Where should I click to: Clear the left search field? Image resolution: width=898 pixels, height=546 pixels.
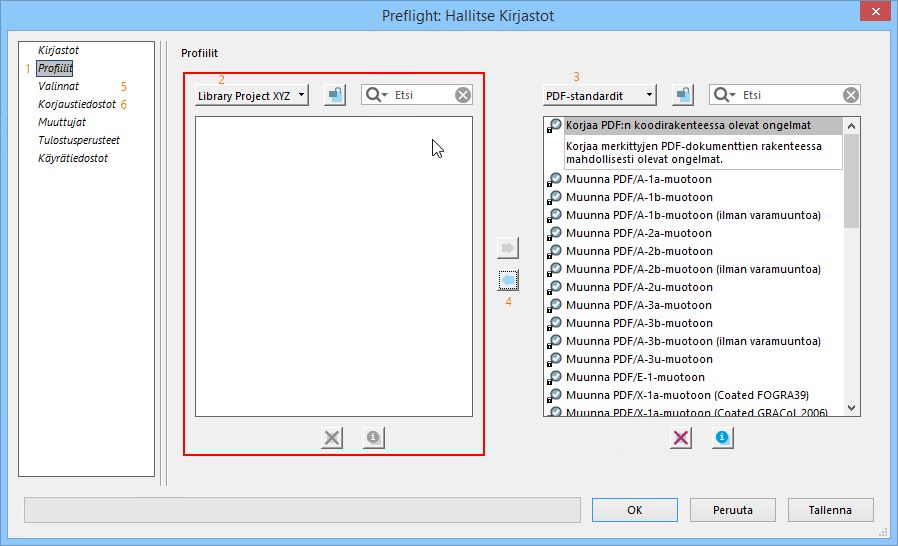coord(463,95)
